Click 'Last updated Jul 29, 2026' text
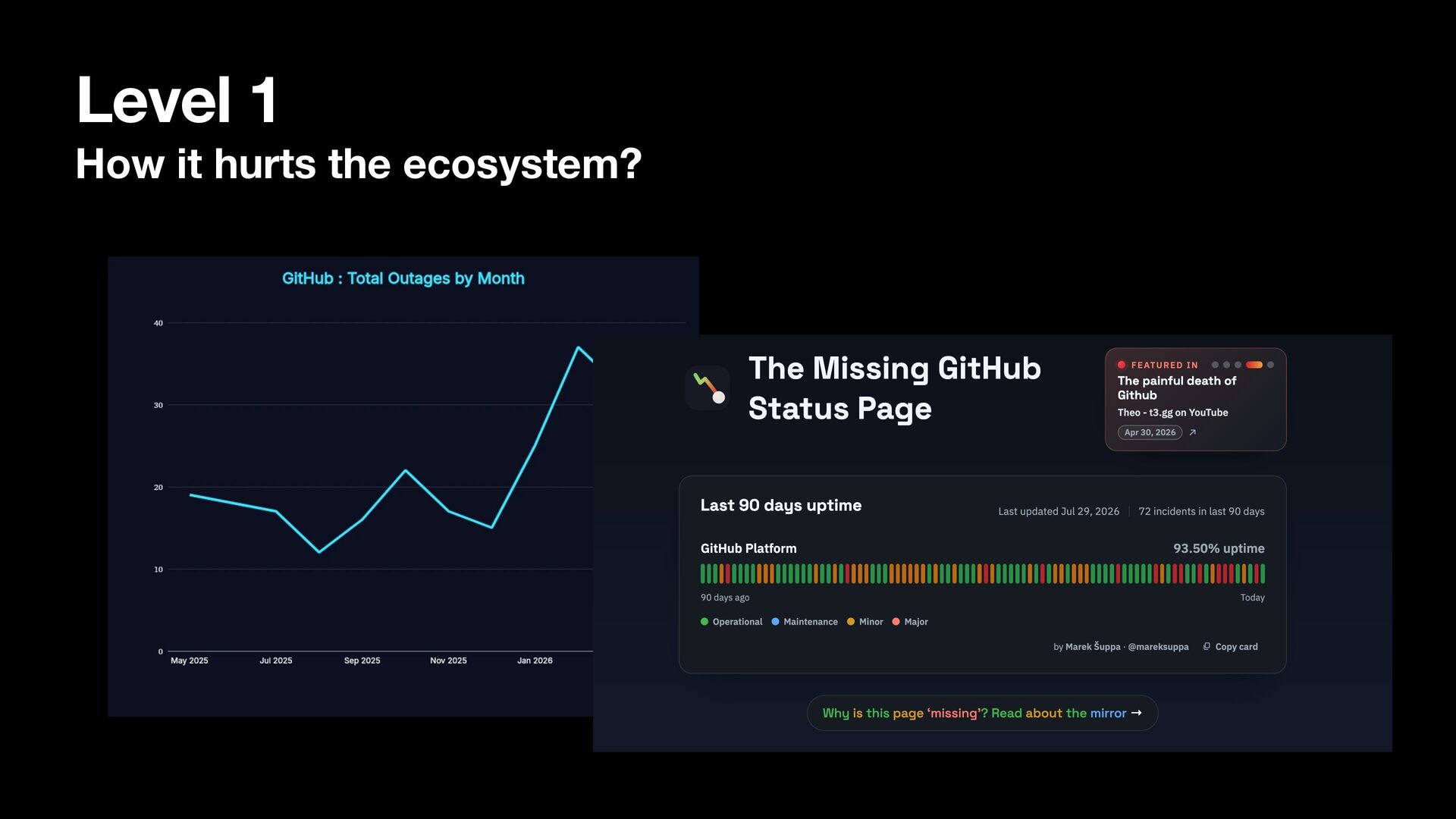 click(x=1059, y=511)
